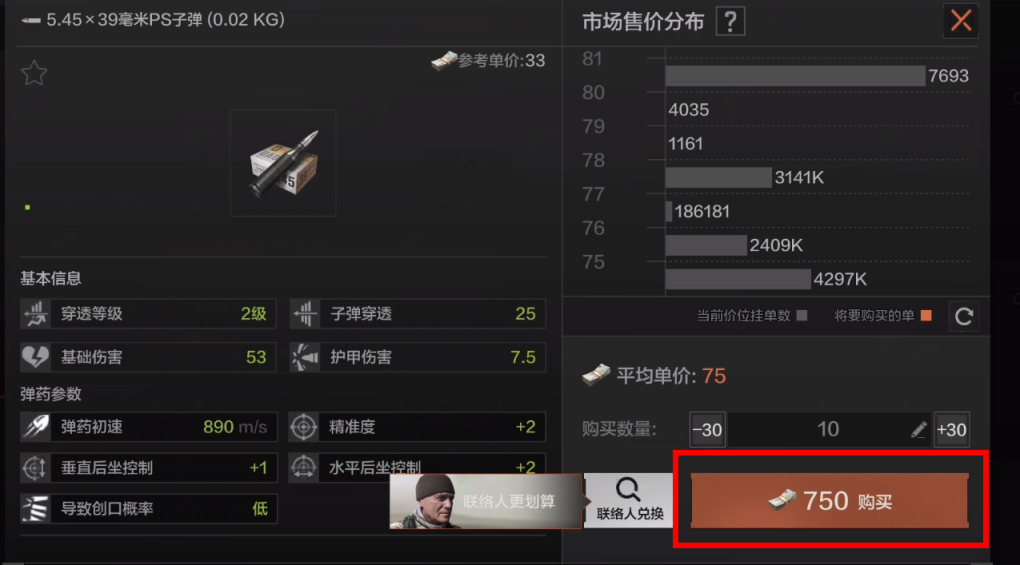Click the 联络人兑换 search icon
This screenshot has height=565, width=1020.
point(627,489)
